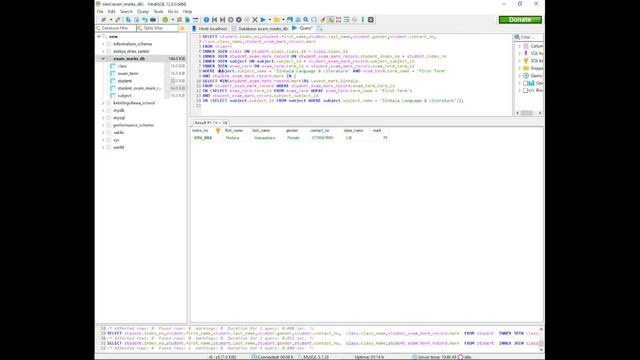Image resolution: width=640 pixels, height=360 pixels.
Task: Click the black square icon ending toolbar
Action: (x=371, y=20)
